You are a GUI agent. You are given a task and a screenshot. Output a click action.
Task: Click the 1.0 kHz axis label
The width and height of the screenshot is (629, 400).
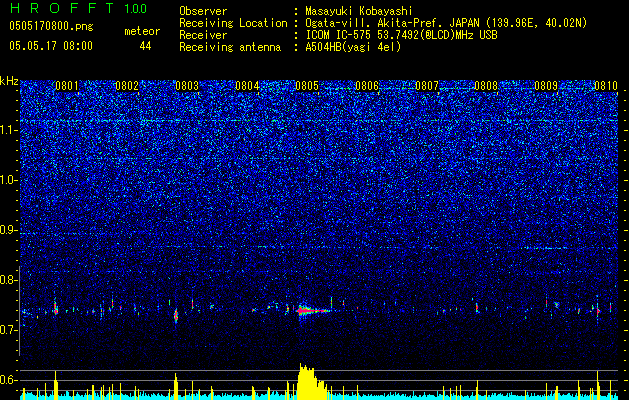pos(9,181)
